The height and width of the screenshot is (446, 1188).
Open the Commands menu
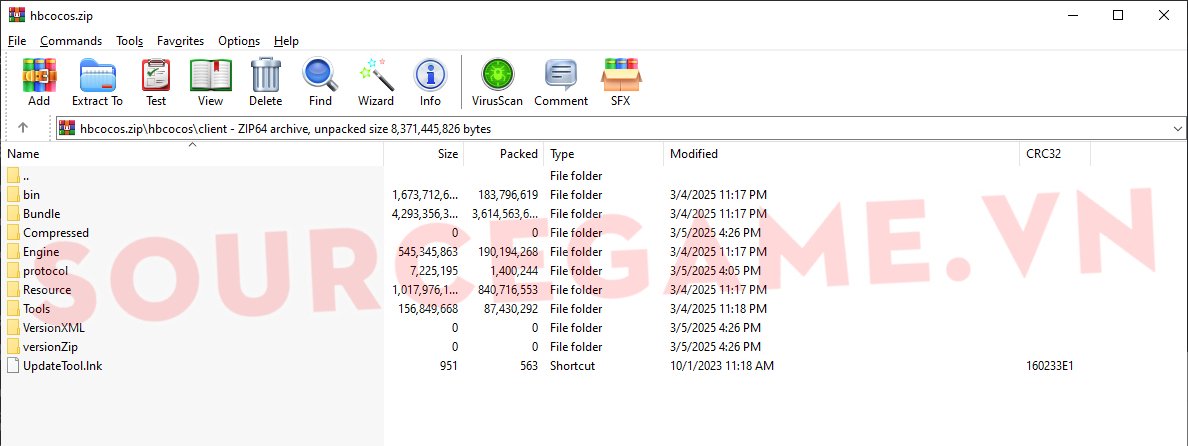coord(71,41)
